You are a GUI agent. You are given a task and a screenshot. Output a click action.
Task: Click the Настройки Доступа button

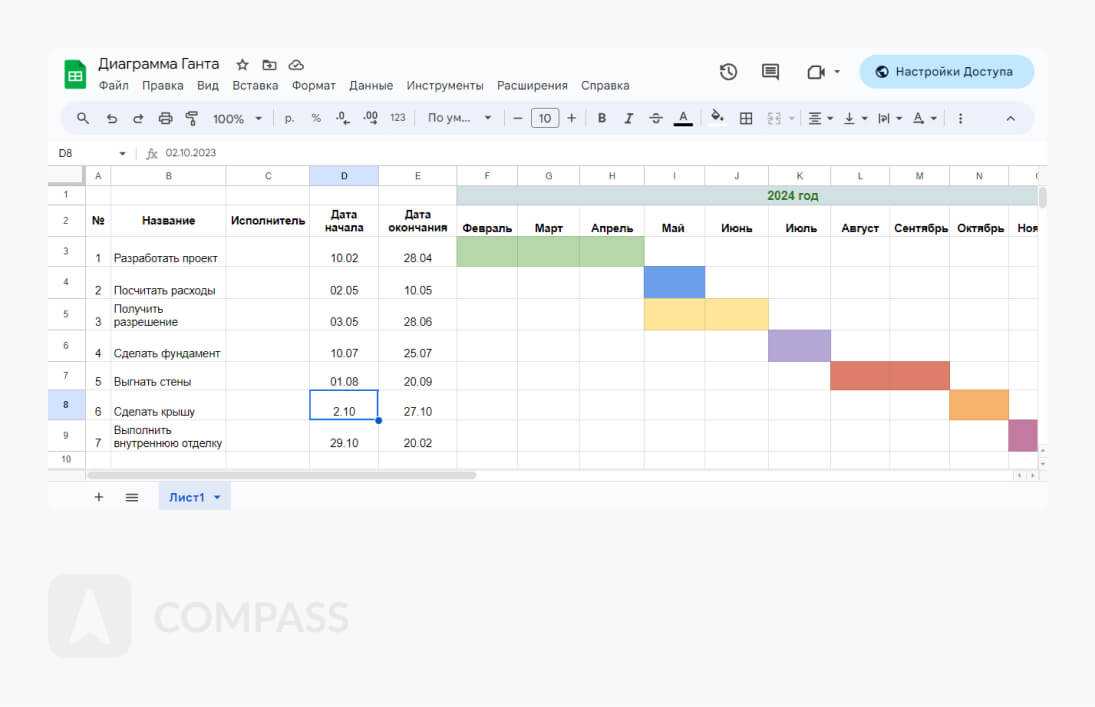[945, 72]
